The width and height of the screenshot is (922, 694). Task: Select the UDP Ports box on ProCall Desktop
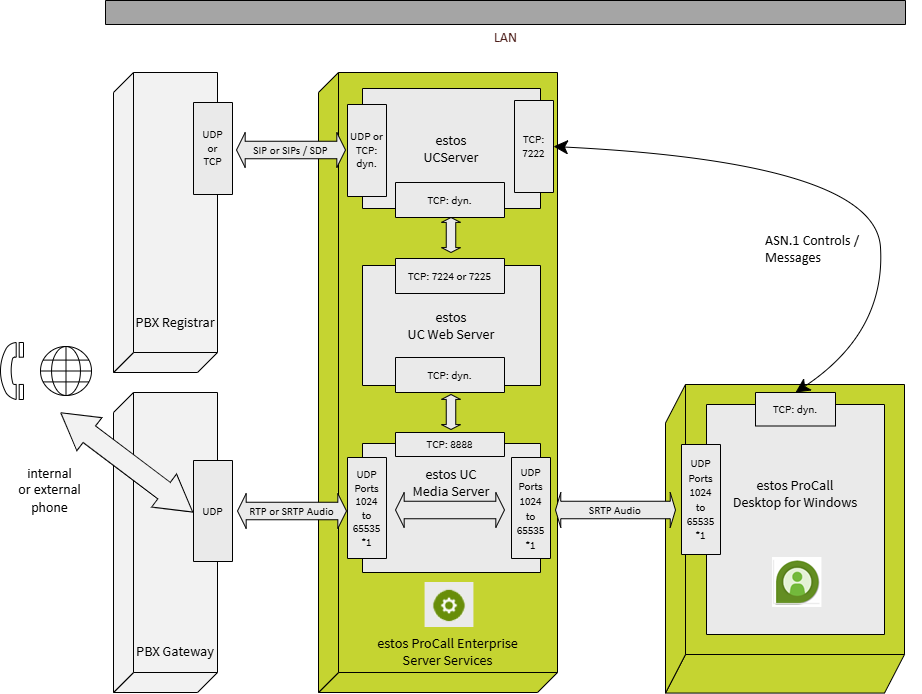(700, 500)
